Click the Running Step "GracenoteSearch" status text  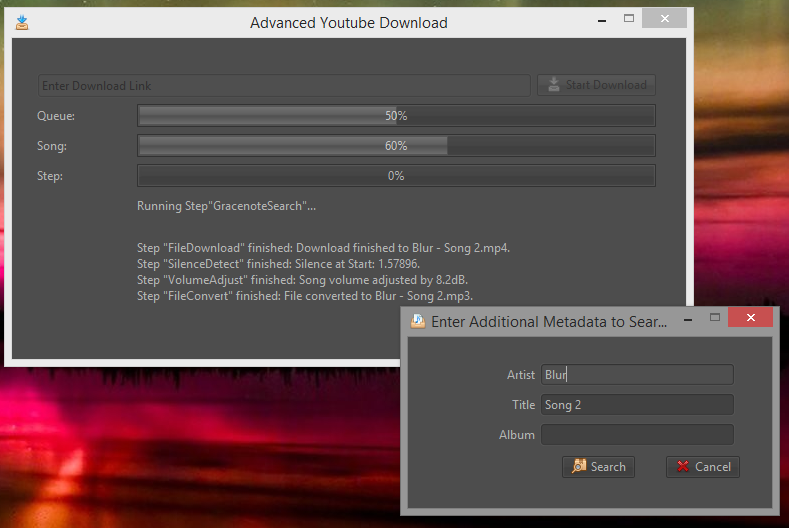click(226, 206)
